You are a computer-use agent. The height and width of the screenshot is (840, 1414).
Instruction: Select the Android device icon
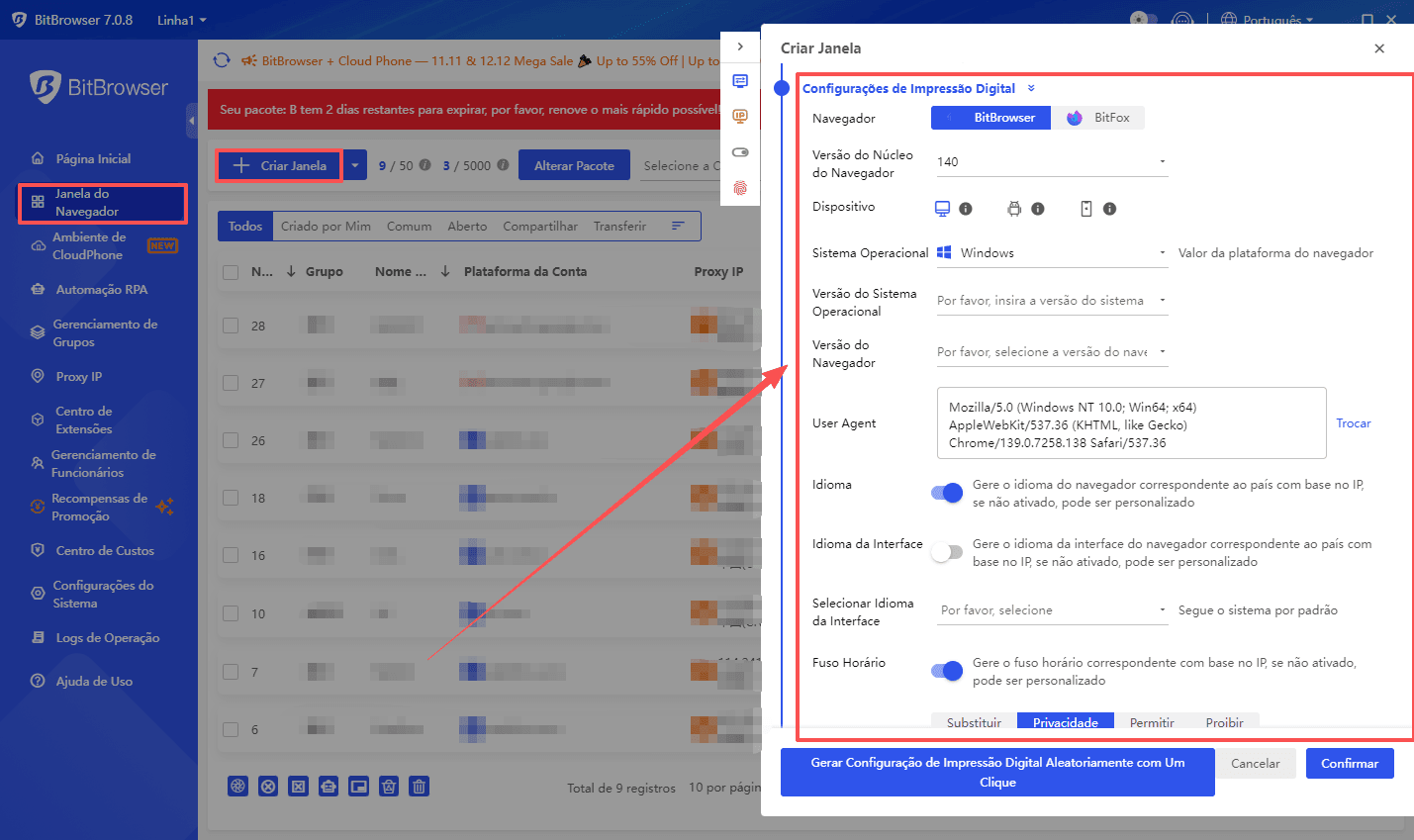(1014, 209)
